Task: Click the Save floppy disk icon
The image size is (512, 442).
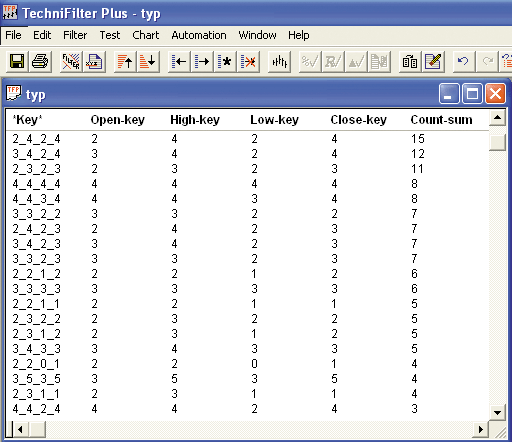Action: pos(17,62)
